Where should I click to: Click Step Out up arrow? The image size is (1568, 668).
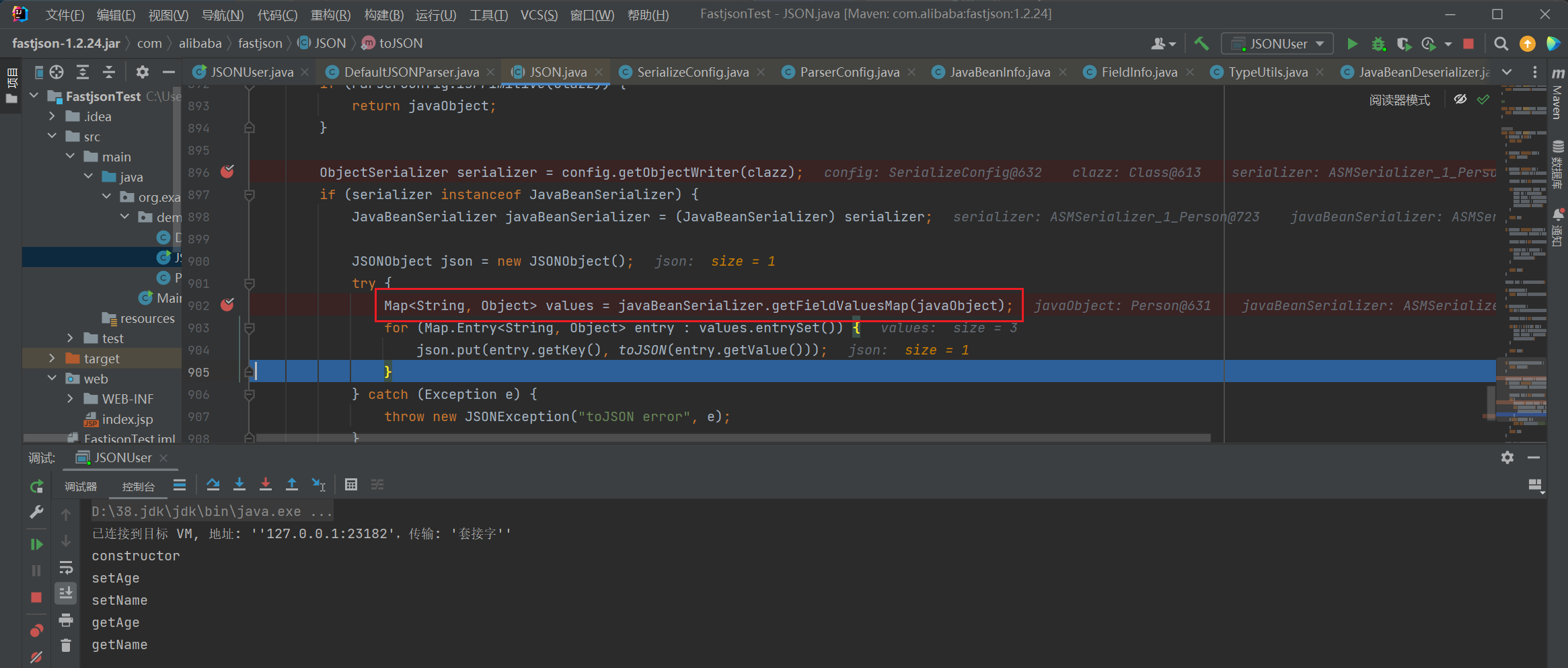click(292, 484)
